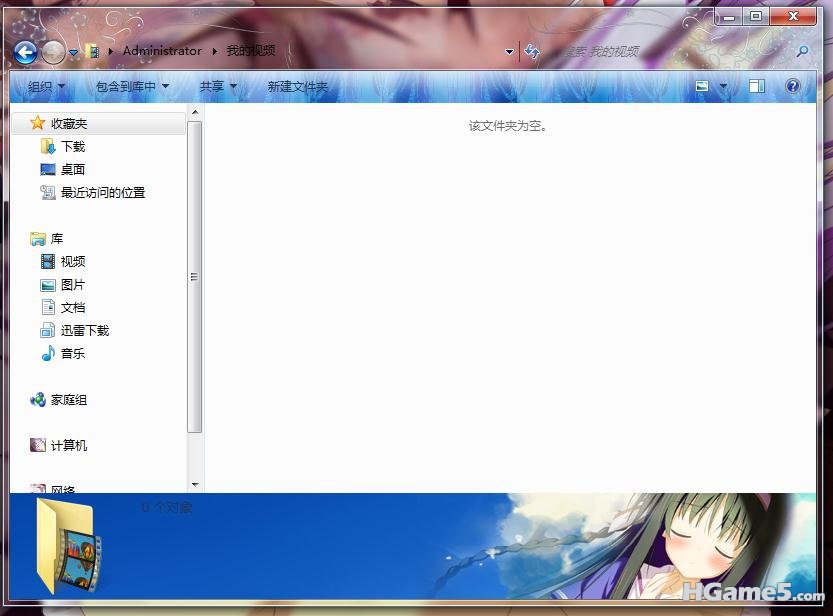Click the navigation pane scrollbar thumb
Viewport: 833px width, 616px height.
[194, 277]
